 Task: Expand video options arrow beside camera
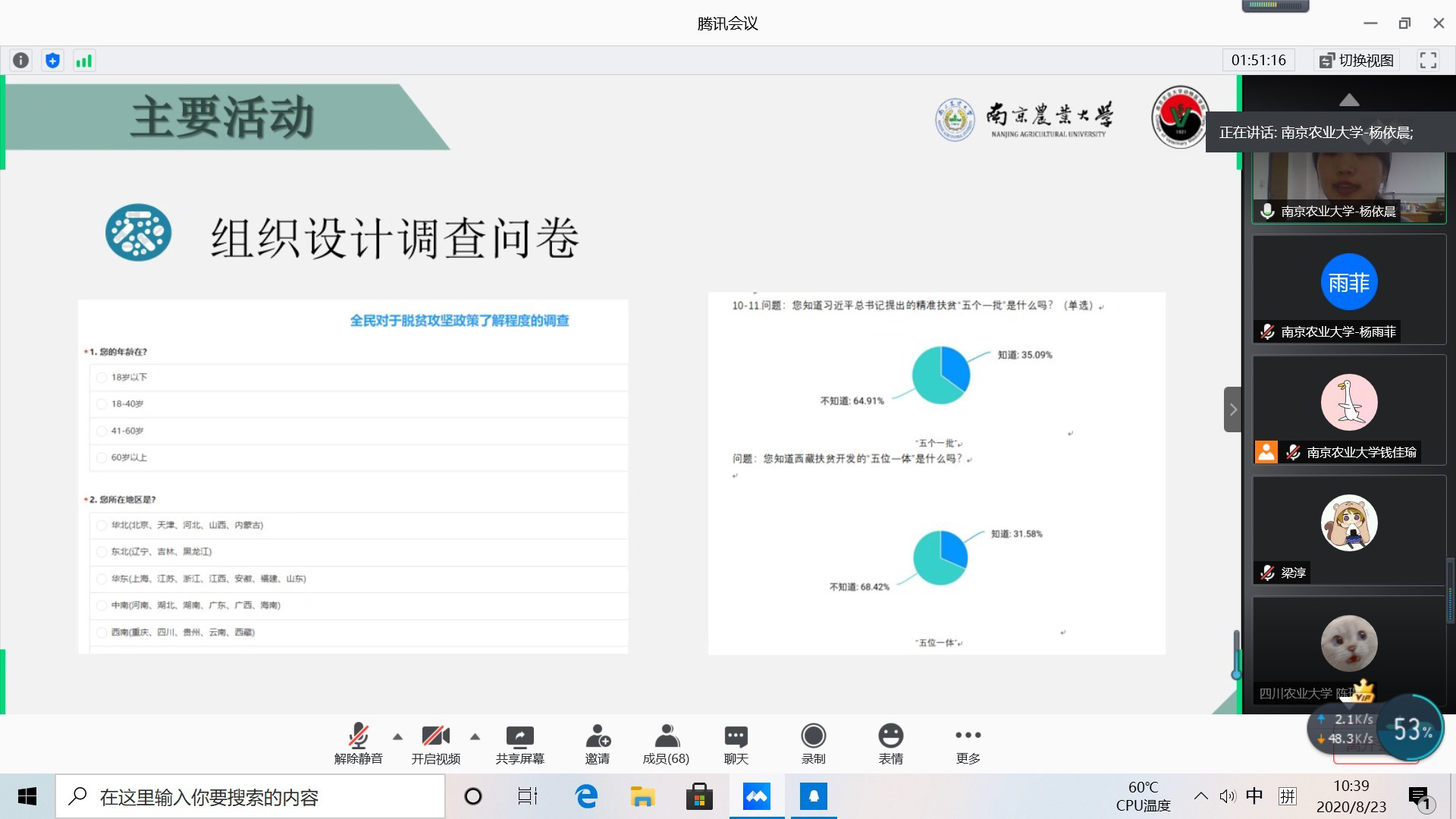(475, 736)
